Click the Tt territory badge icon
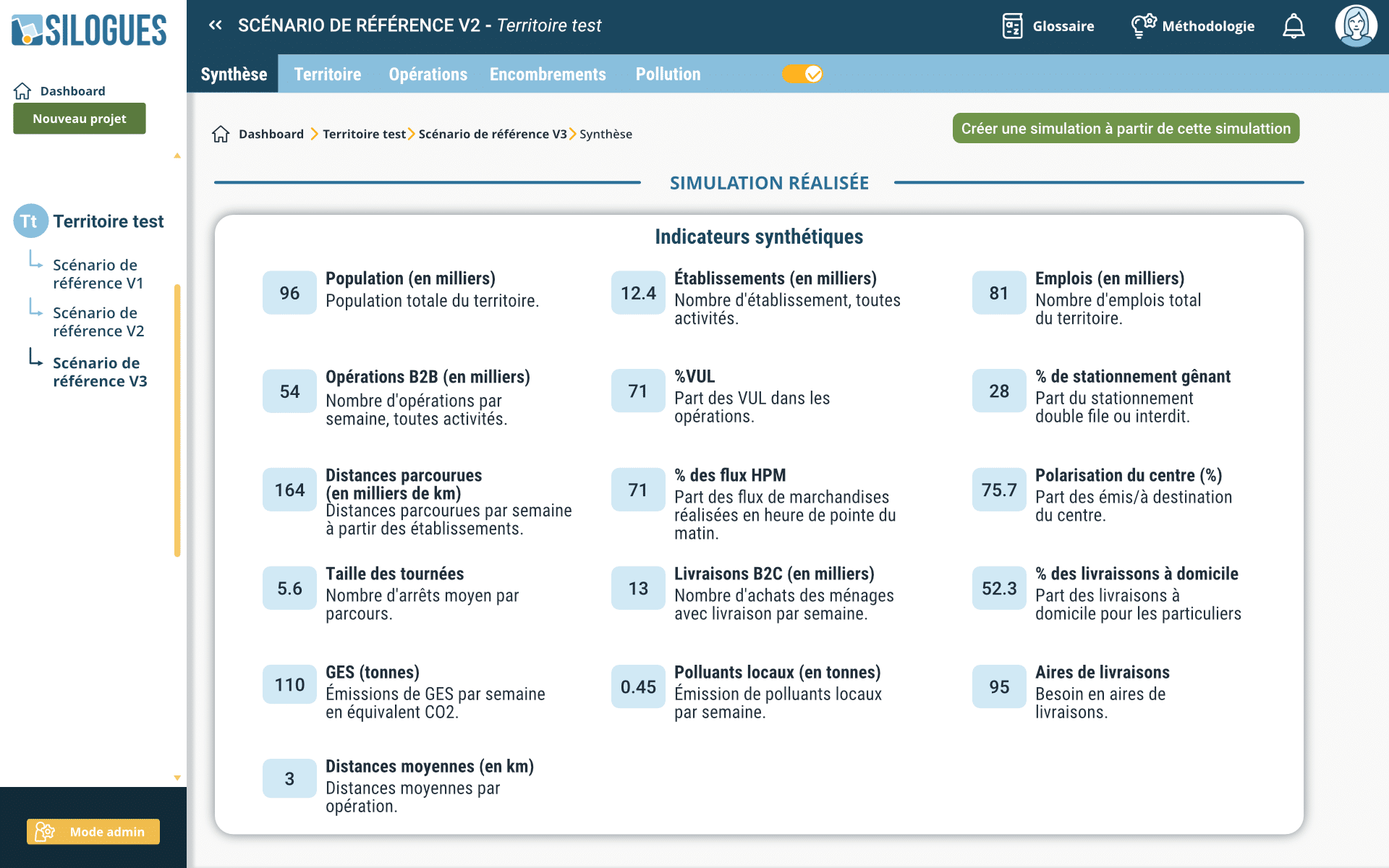Viewport: 1389px width, 868px height. [x=30, y=221]
